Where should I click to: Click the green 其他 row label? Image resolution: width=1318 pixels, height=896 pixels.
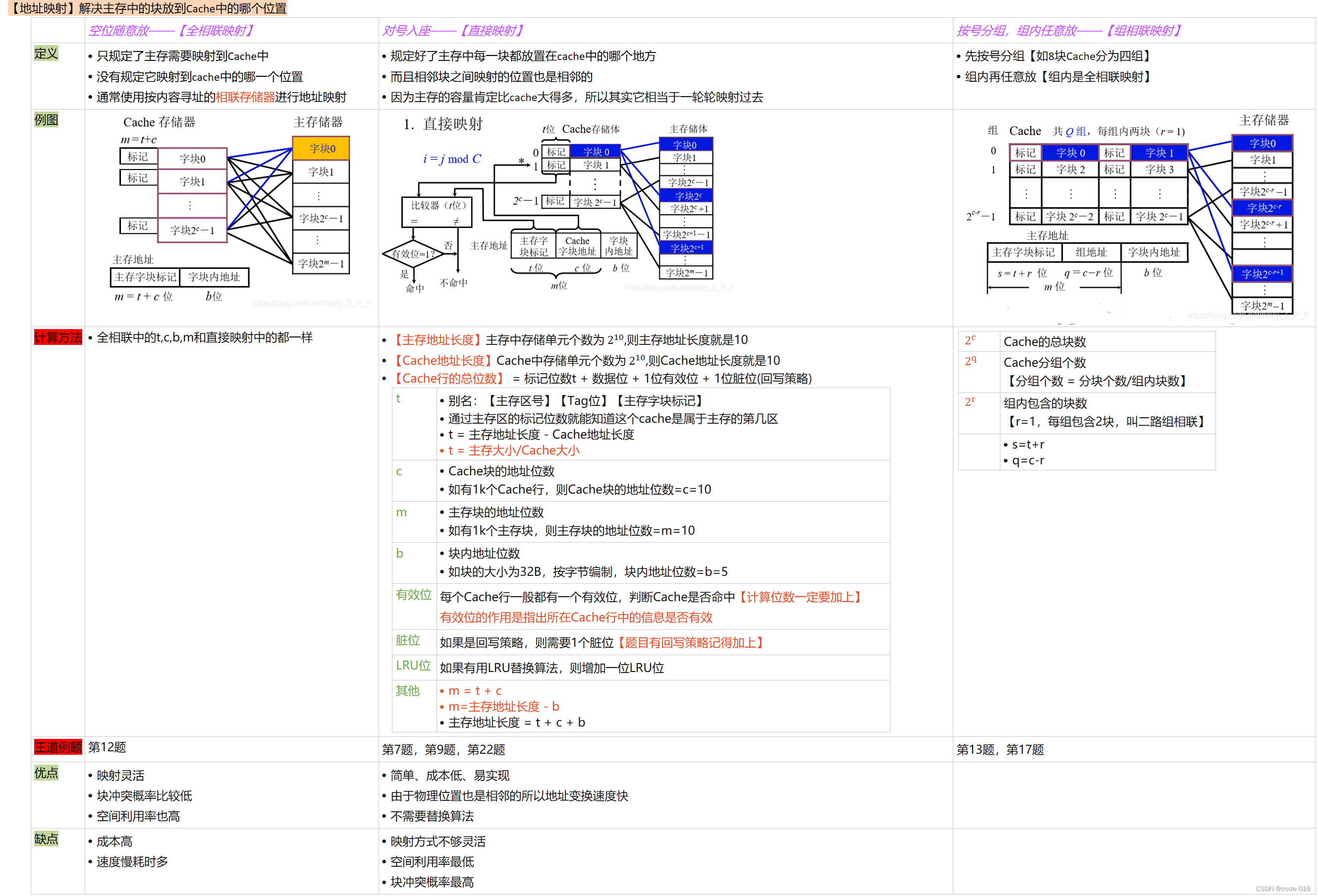coord(407,691)
